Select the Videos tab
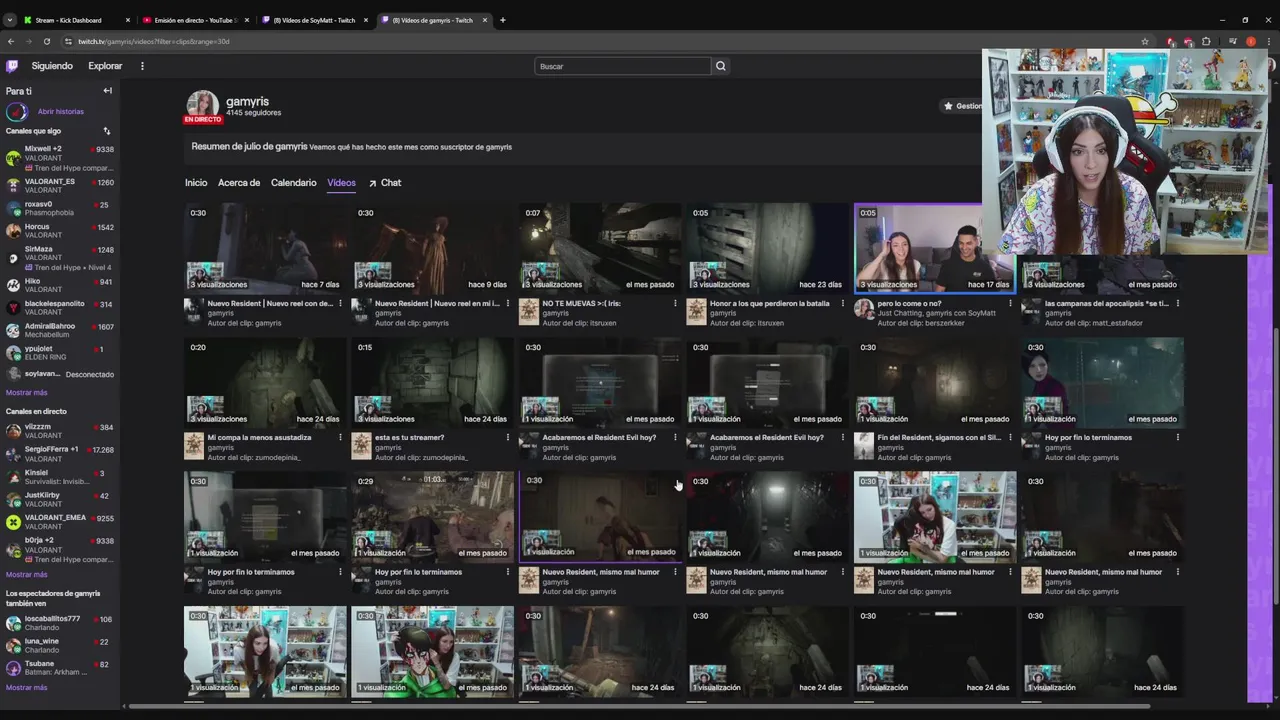1280x720 pixels. [341, 183]
